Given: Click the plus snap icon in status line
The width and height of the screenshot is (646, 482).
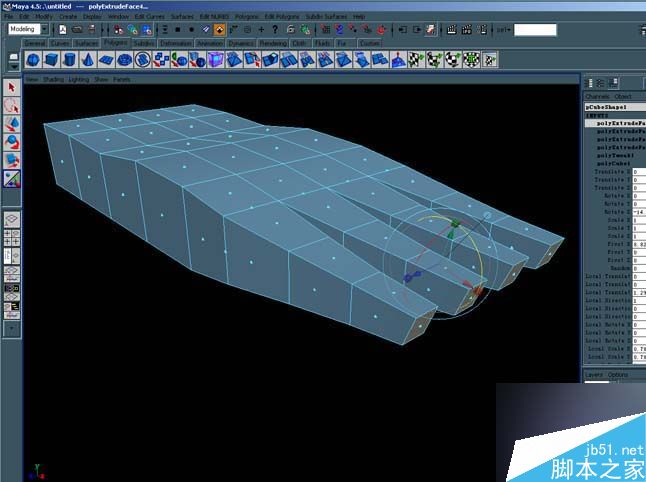Looking at the screenshot, I should pyautogui.click(x=261, y=29).
